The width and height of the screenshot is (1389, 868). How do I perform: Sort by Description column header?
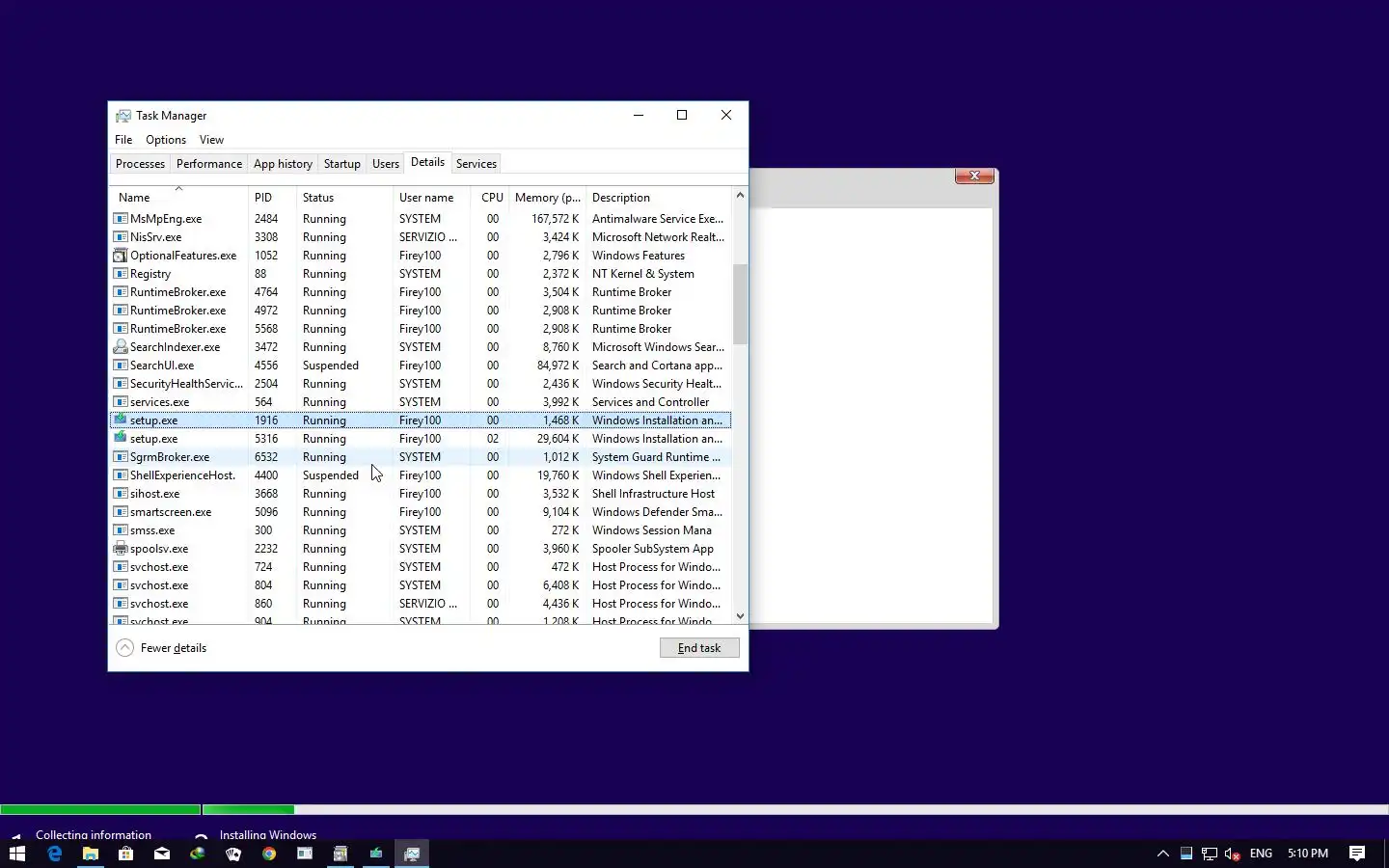(x=659, y=197)
